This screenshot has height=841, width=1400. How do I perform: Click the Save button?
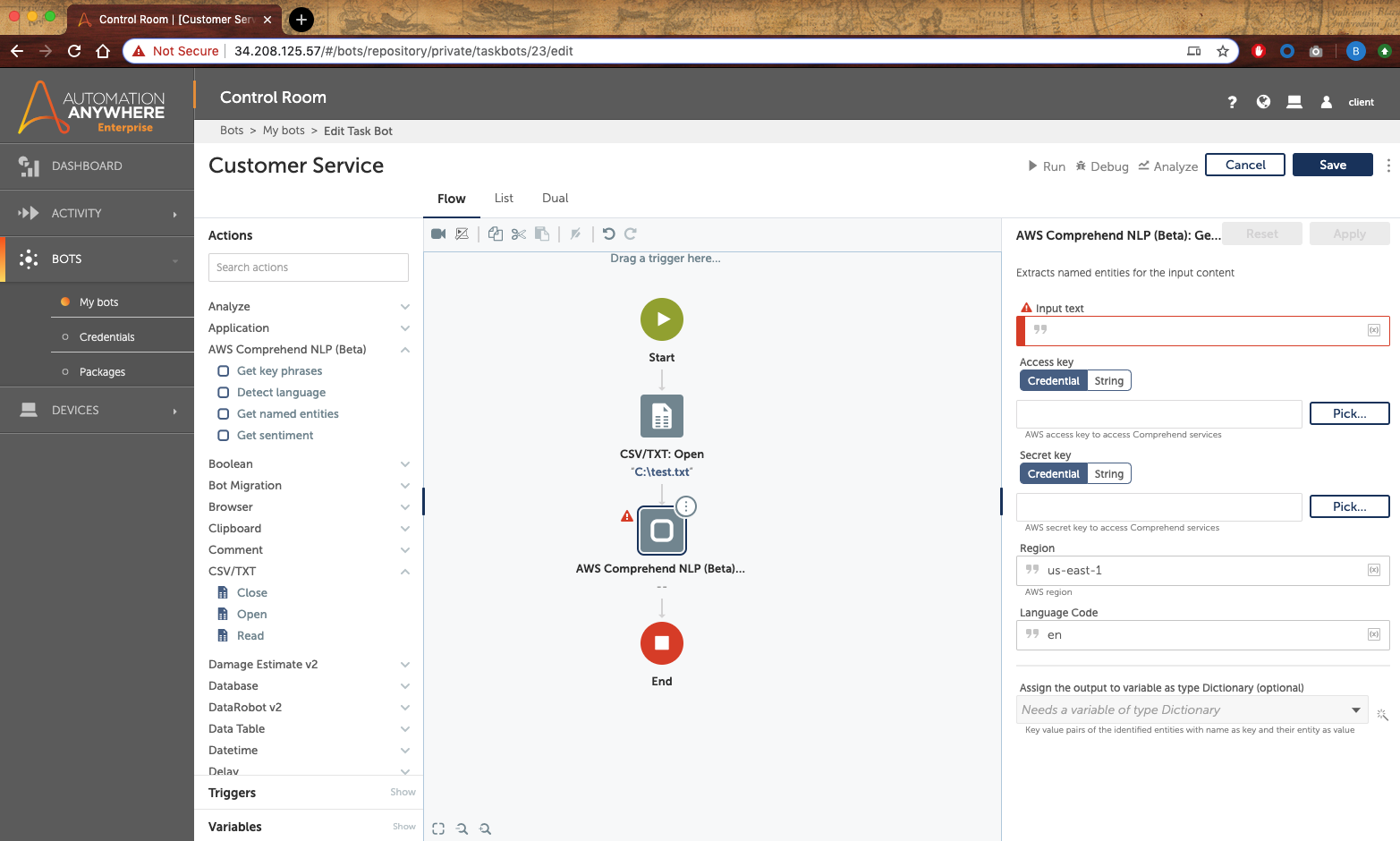pos(1332,165)
